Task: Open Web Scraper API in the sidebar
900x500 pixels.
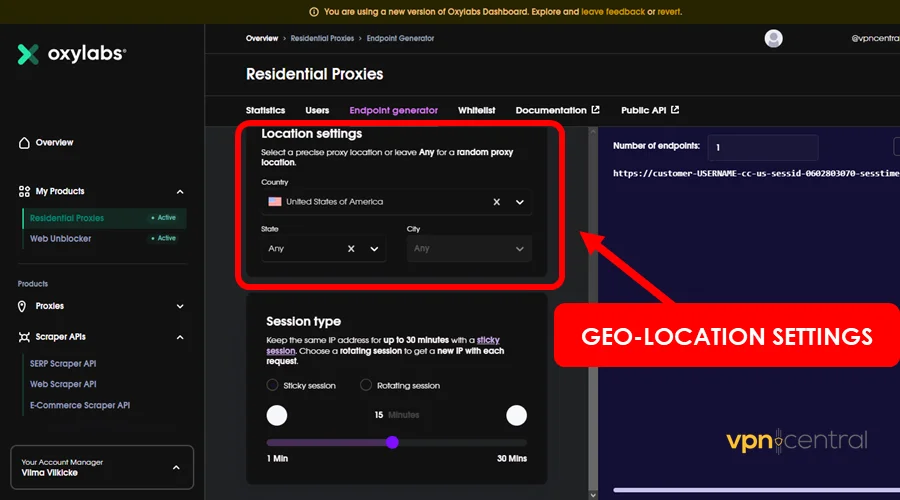Action: click(63, 384)
